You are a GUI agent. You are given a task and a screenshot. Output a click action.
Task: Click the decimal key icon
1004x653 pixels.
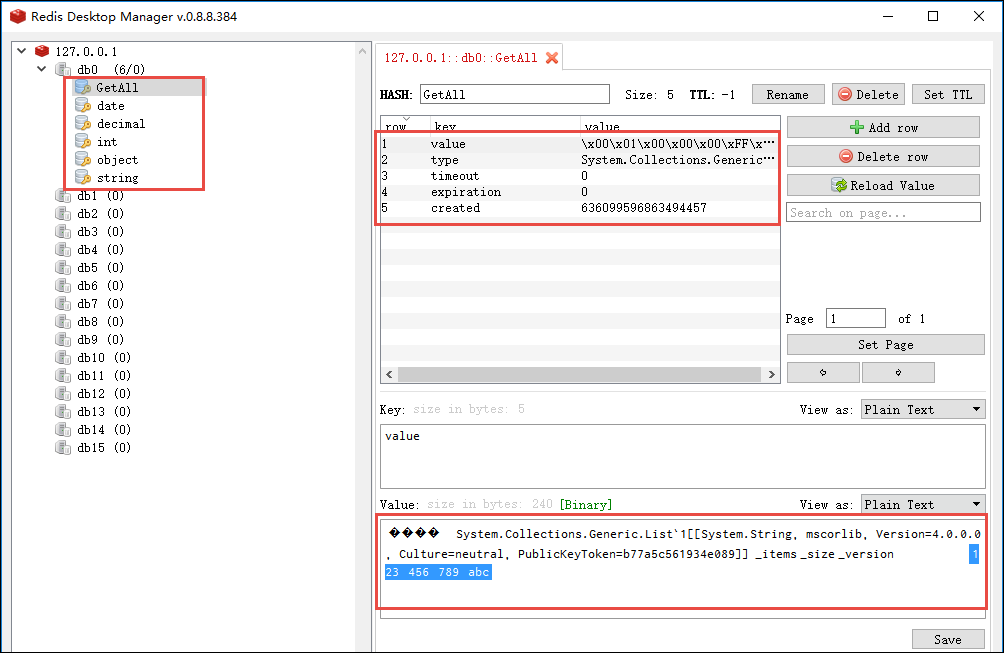pyautogui.click(x=83, y=123)
